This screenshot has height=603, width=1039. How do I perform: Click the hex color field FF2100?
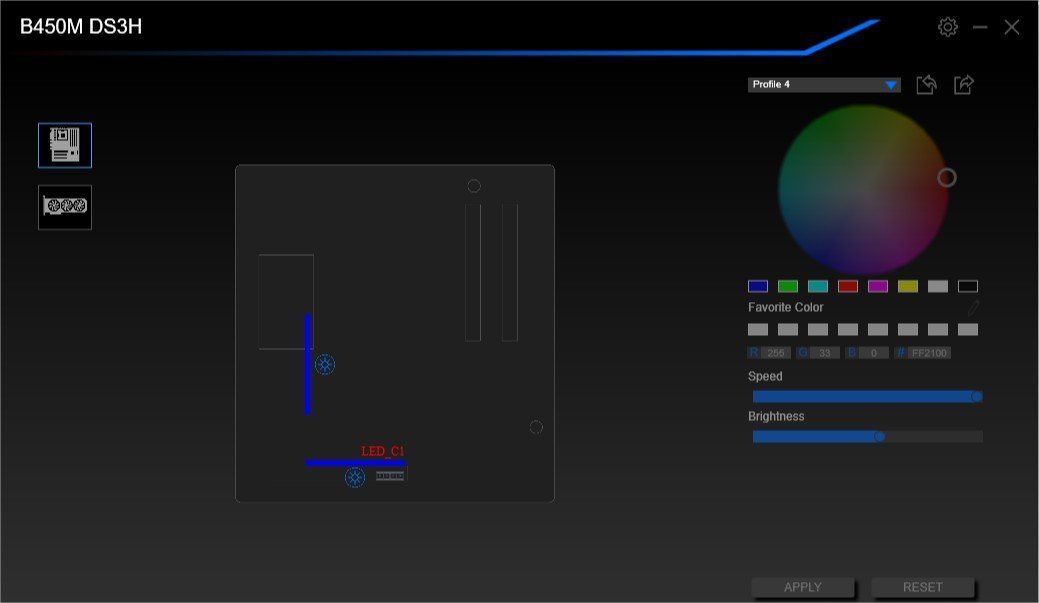(x=929, y=353)
